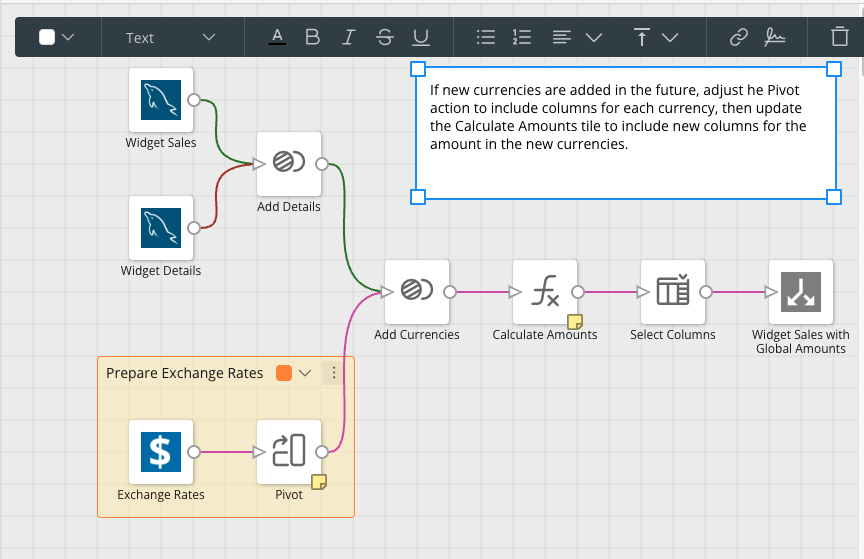Click the Widget Sales output connector
The image size is (864, 559).
coord(194,100)
